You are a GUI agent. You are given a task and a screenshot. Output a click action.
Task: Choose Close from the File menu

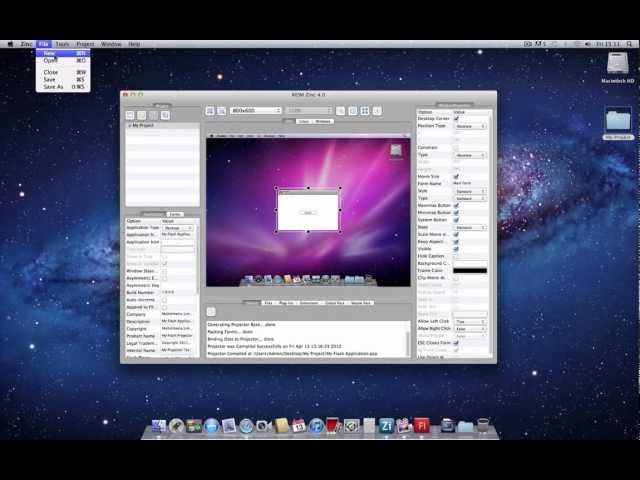(x=63, y=72)
